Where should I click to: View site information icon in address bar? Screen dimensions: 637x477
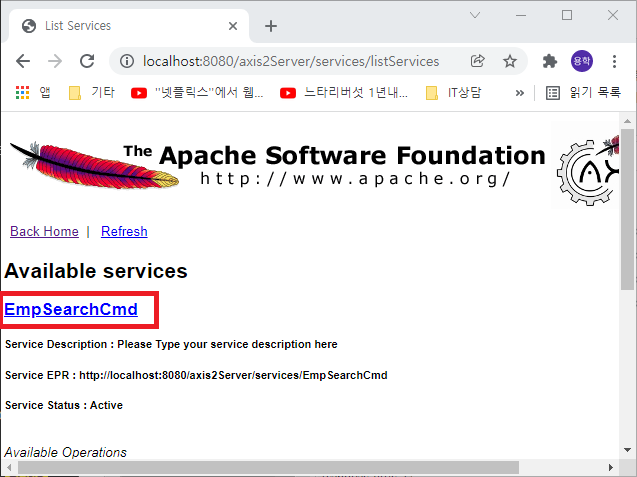tap(127, 61)
